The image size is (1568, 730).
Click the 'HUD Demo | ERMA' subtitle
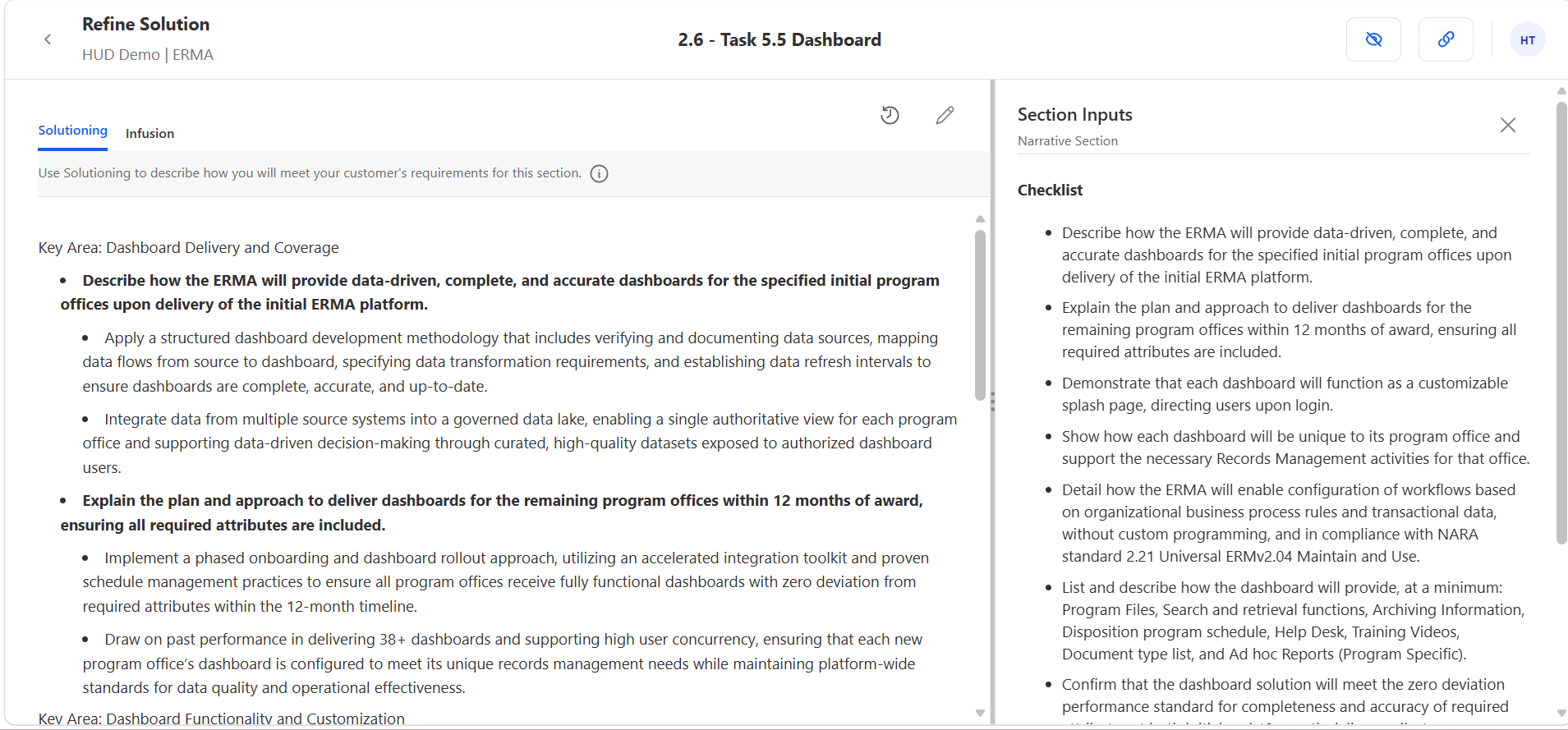[x=148, y=55]
